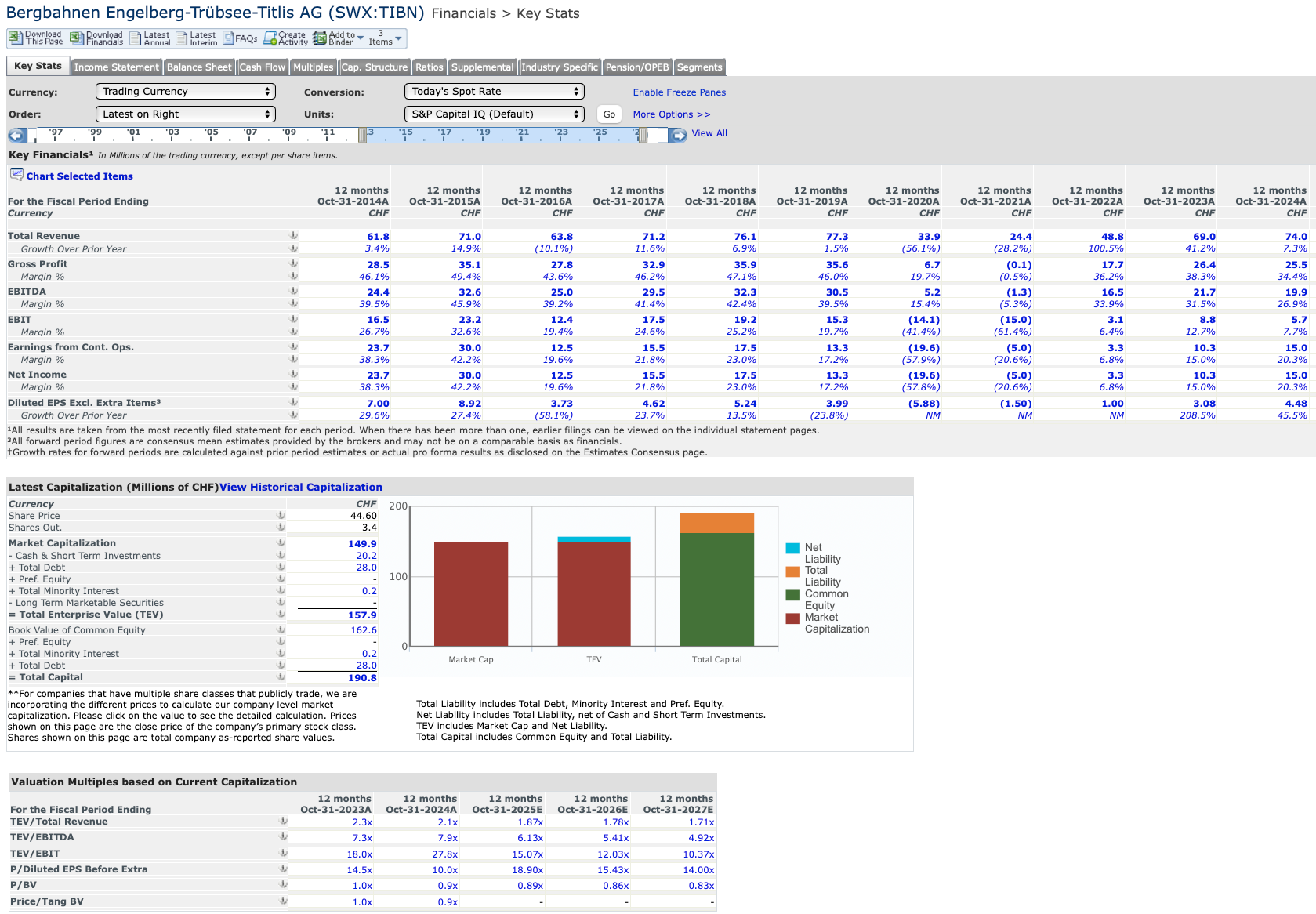Viewport: 1316px width, 914px height.
Task: Open the Currency dropdown
Action: coord(186,92)
